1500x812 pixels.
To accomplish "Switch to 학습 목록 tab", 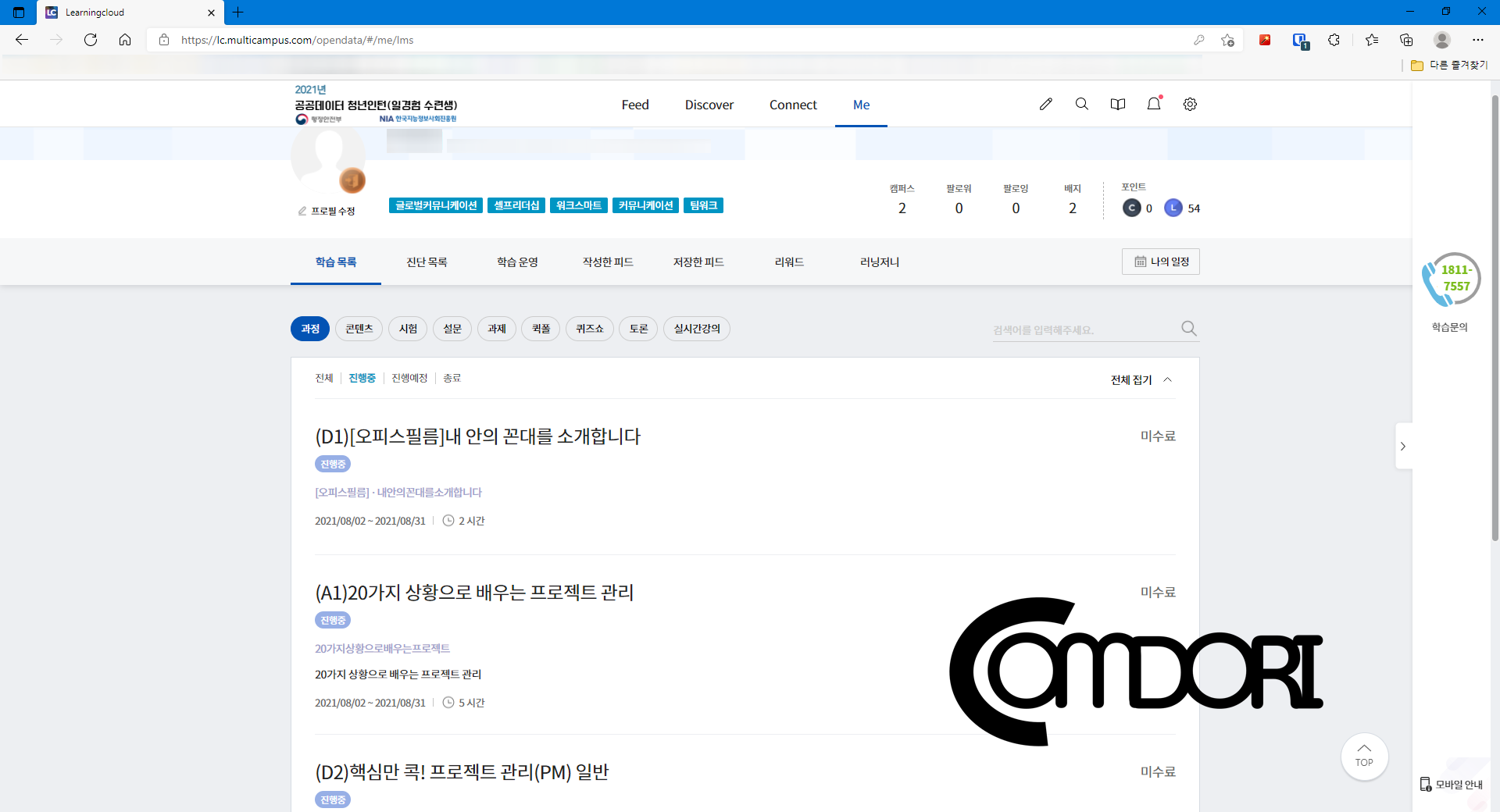I will tap(336, 262).
